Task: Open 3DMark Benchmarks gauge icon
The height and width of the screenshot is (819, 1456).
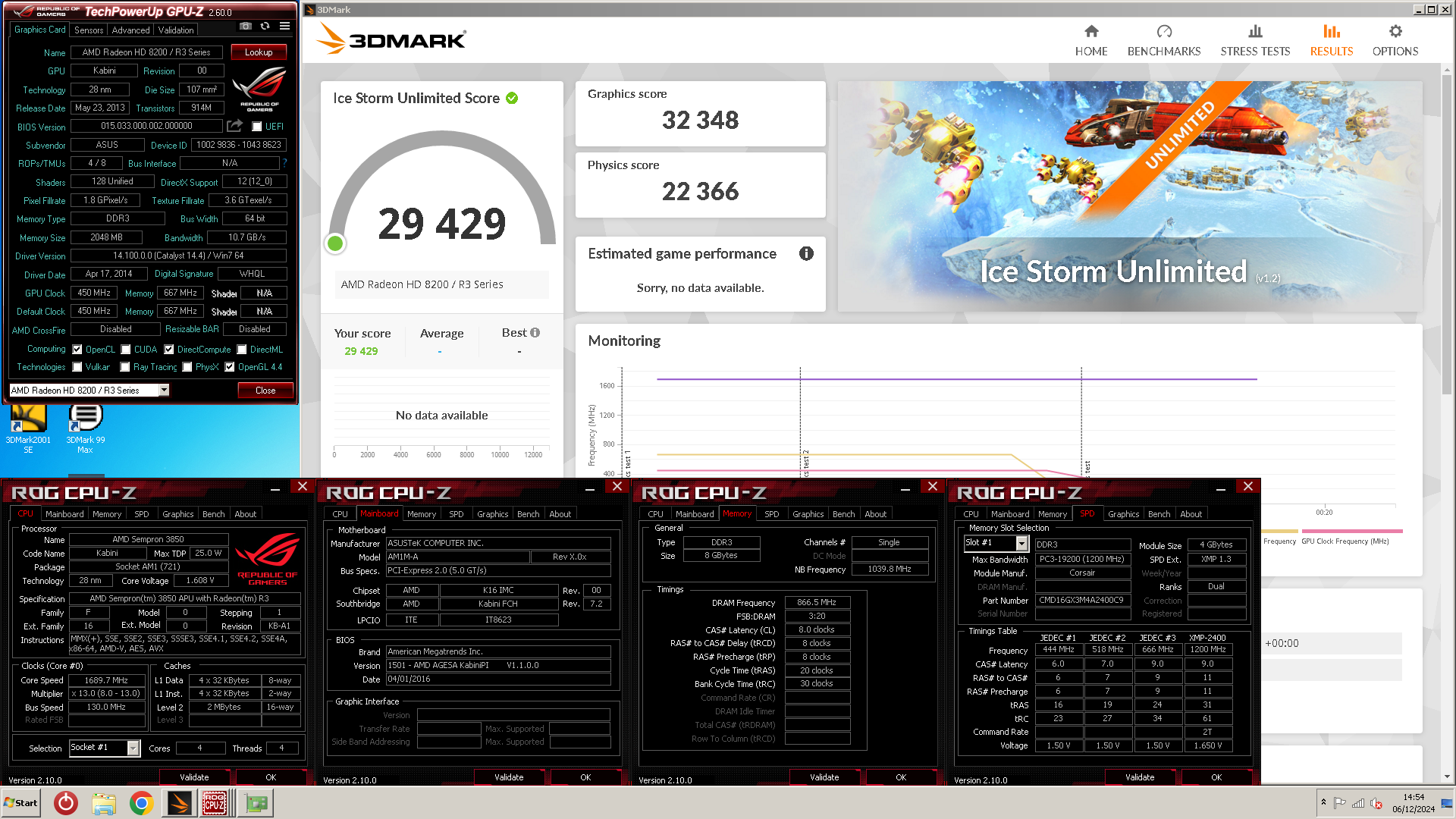Action: [x=1164, y=31]
